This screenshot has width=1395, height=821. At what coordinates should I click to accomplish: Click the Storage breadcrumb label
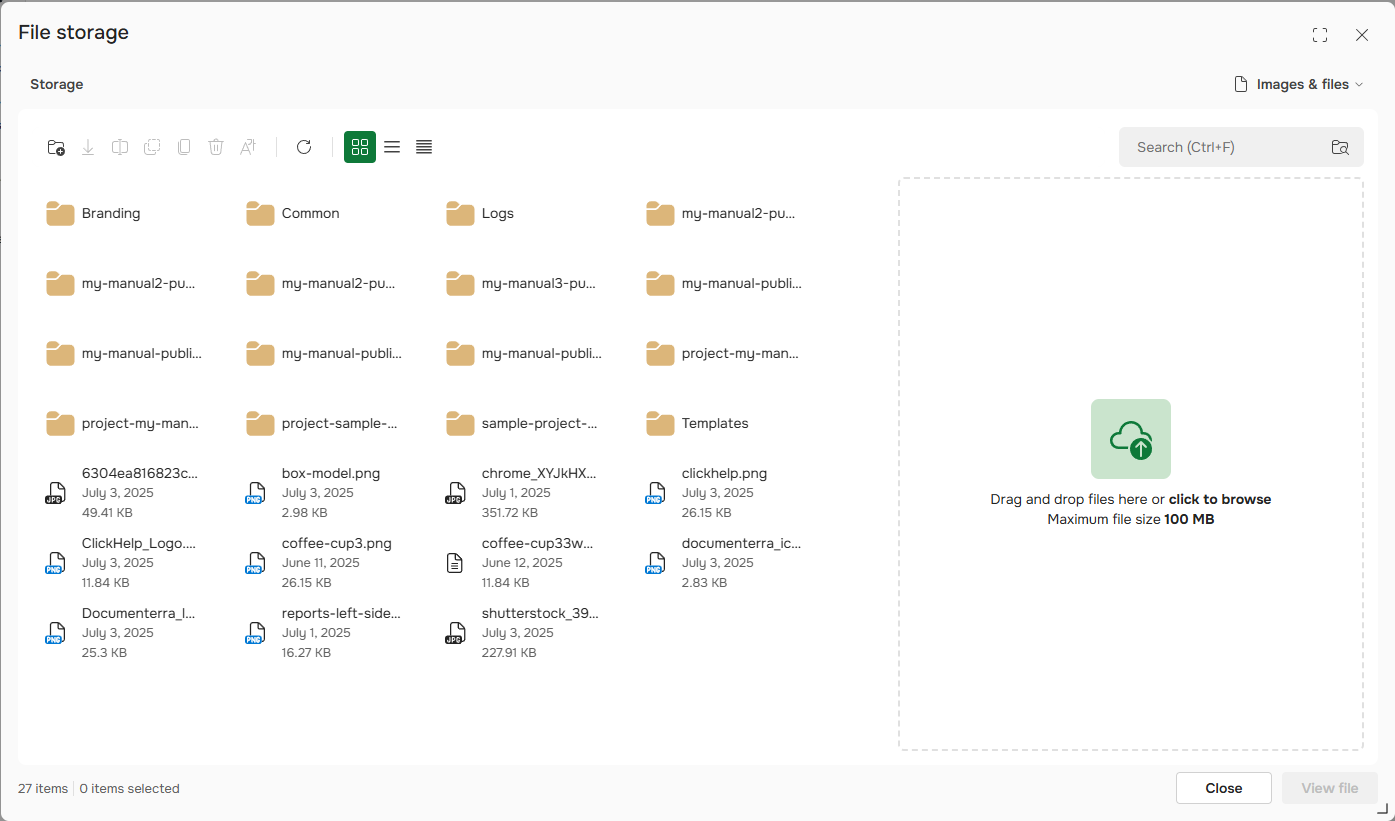tap(56, 84)
